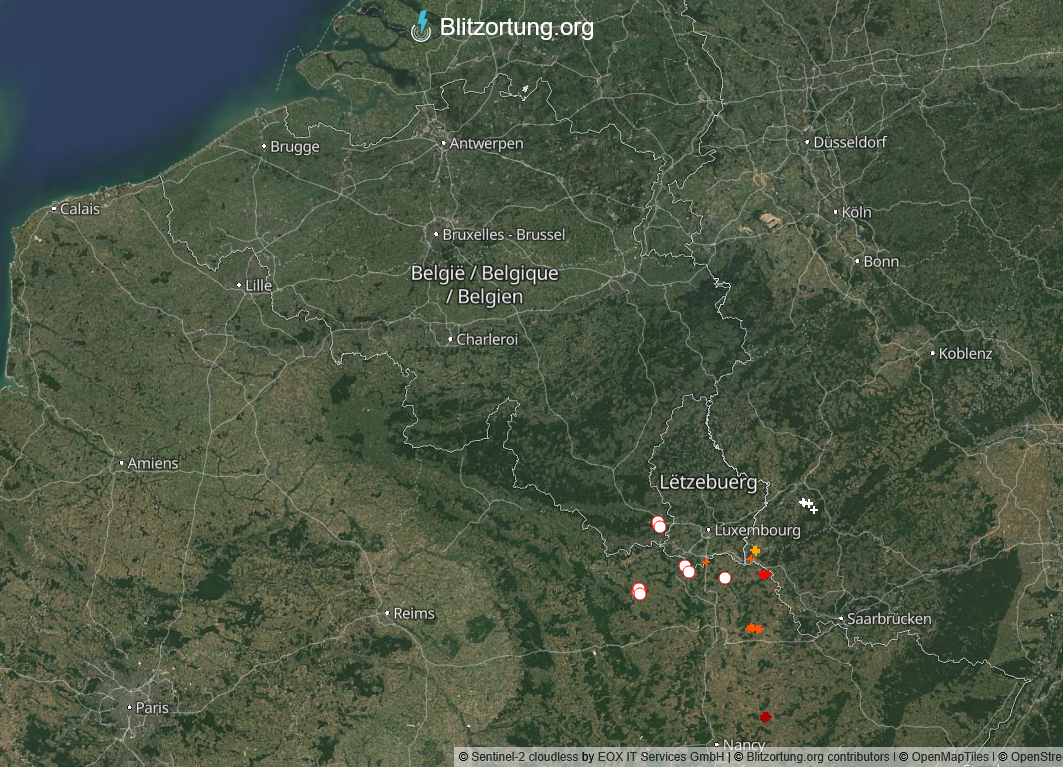Select the small white strike marker north-east of Antwerpen

(x=525, y=89)
